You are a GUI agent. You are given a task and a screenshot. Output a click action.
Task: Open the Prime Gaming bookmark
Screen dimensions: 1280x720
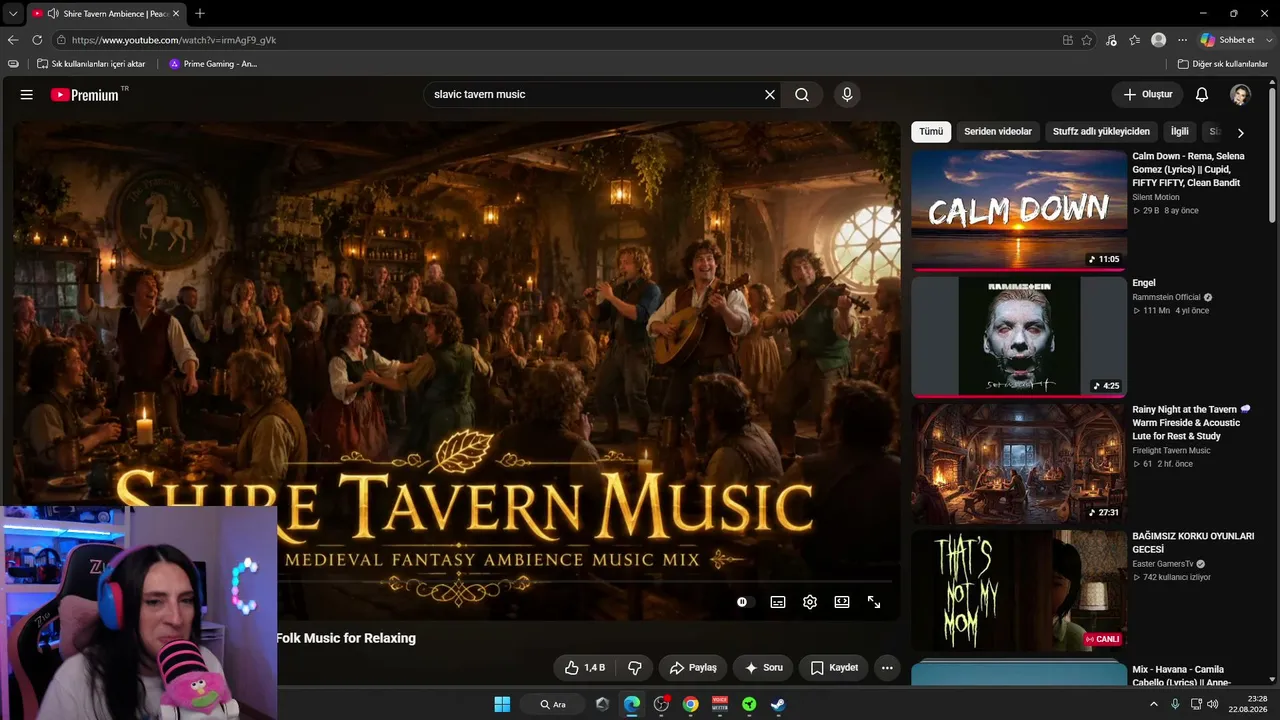(213, 64)
